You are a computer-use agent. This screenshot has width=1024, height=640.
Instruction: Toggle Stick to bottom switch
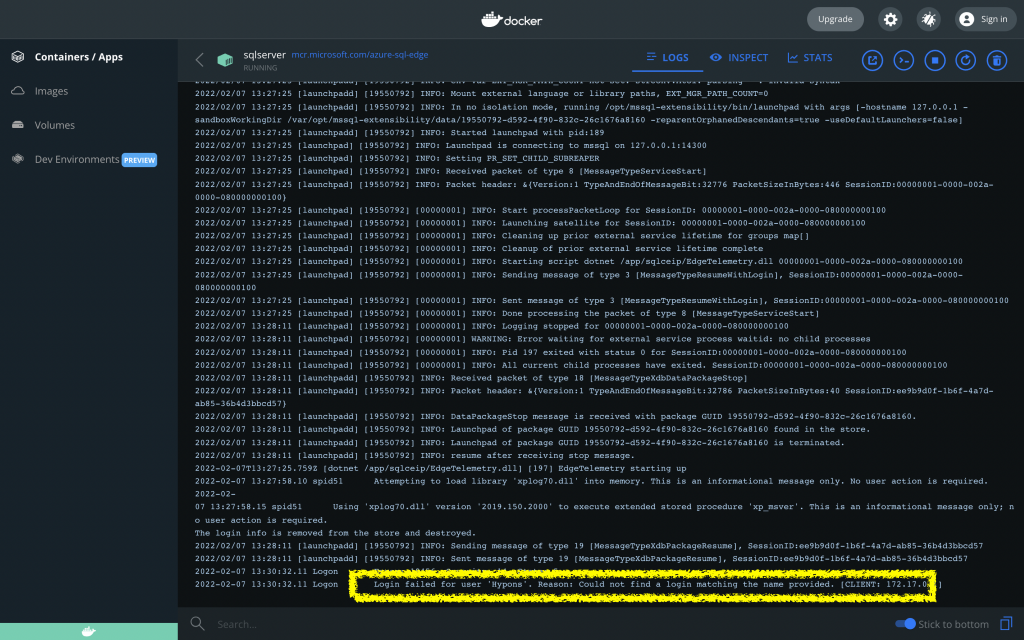(x=905, y=624)
